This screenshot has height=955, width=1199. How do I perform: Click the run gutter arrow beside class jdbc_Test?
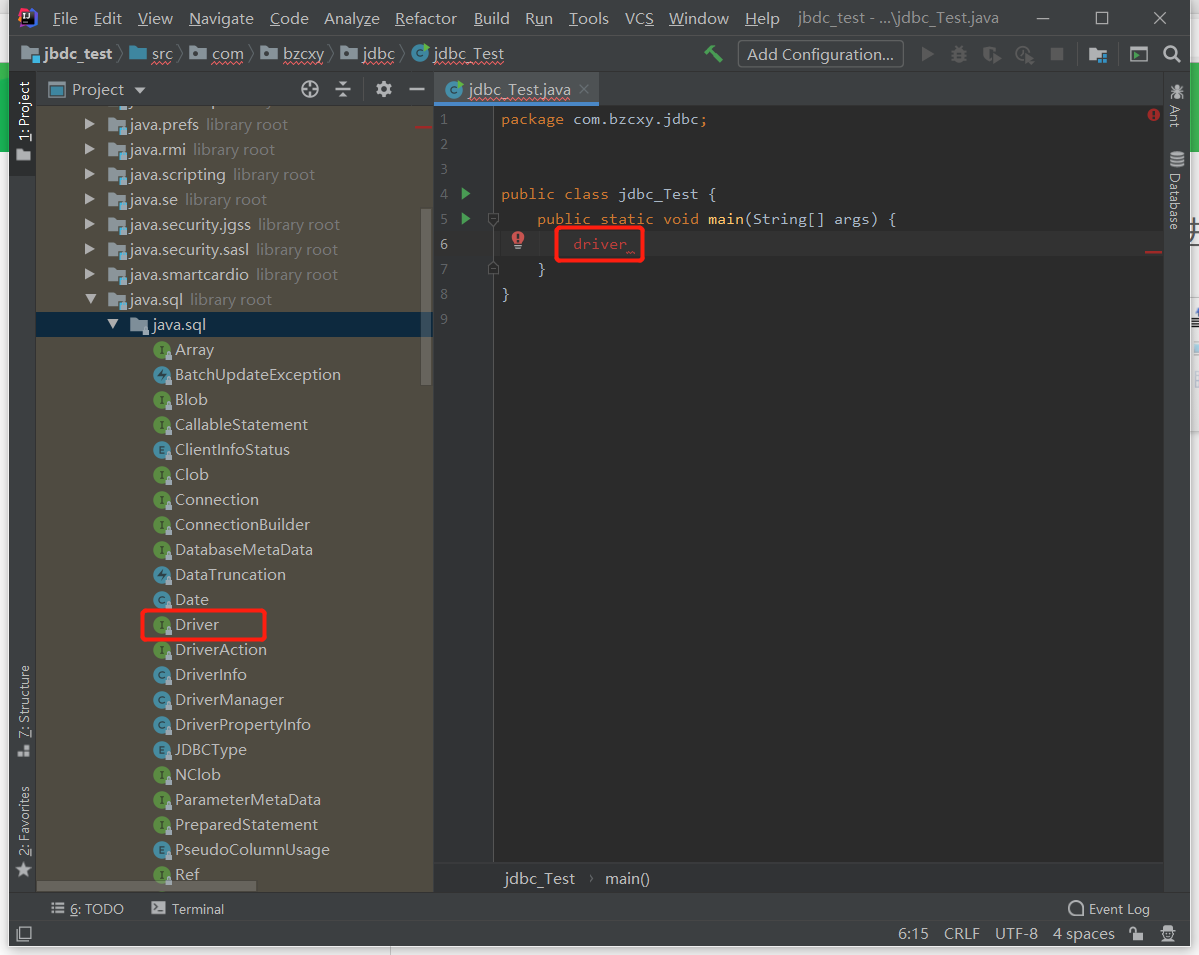[x=466, y=194]
